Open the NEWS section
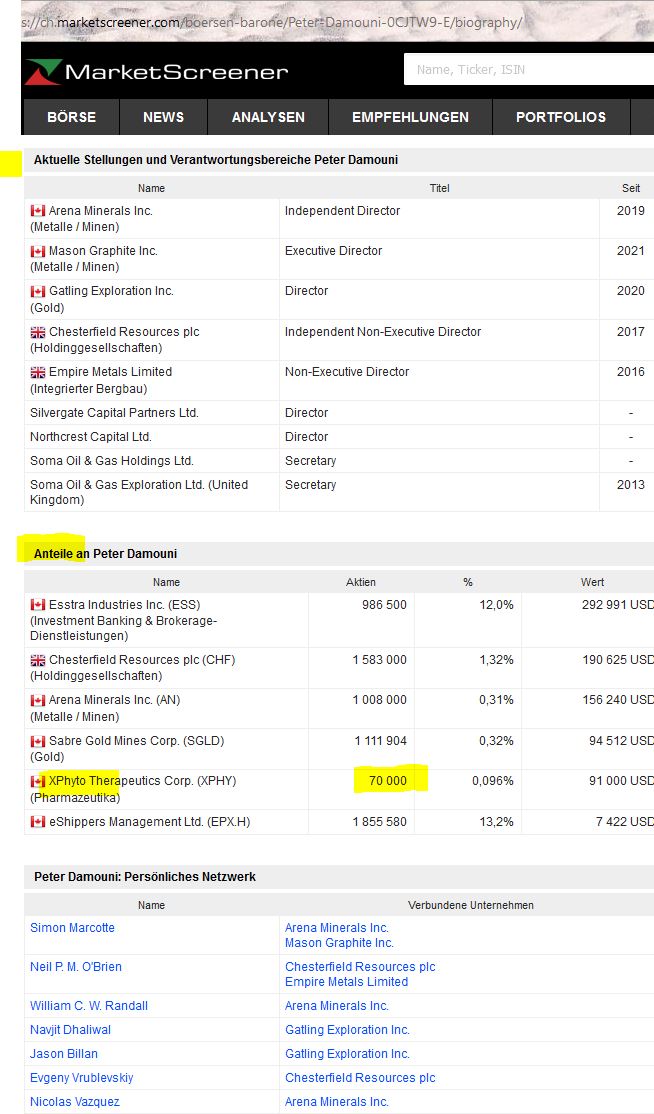654x1114 pixels. click(163, 117)
